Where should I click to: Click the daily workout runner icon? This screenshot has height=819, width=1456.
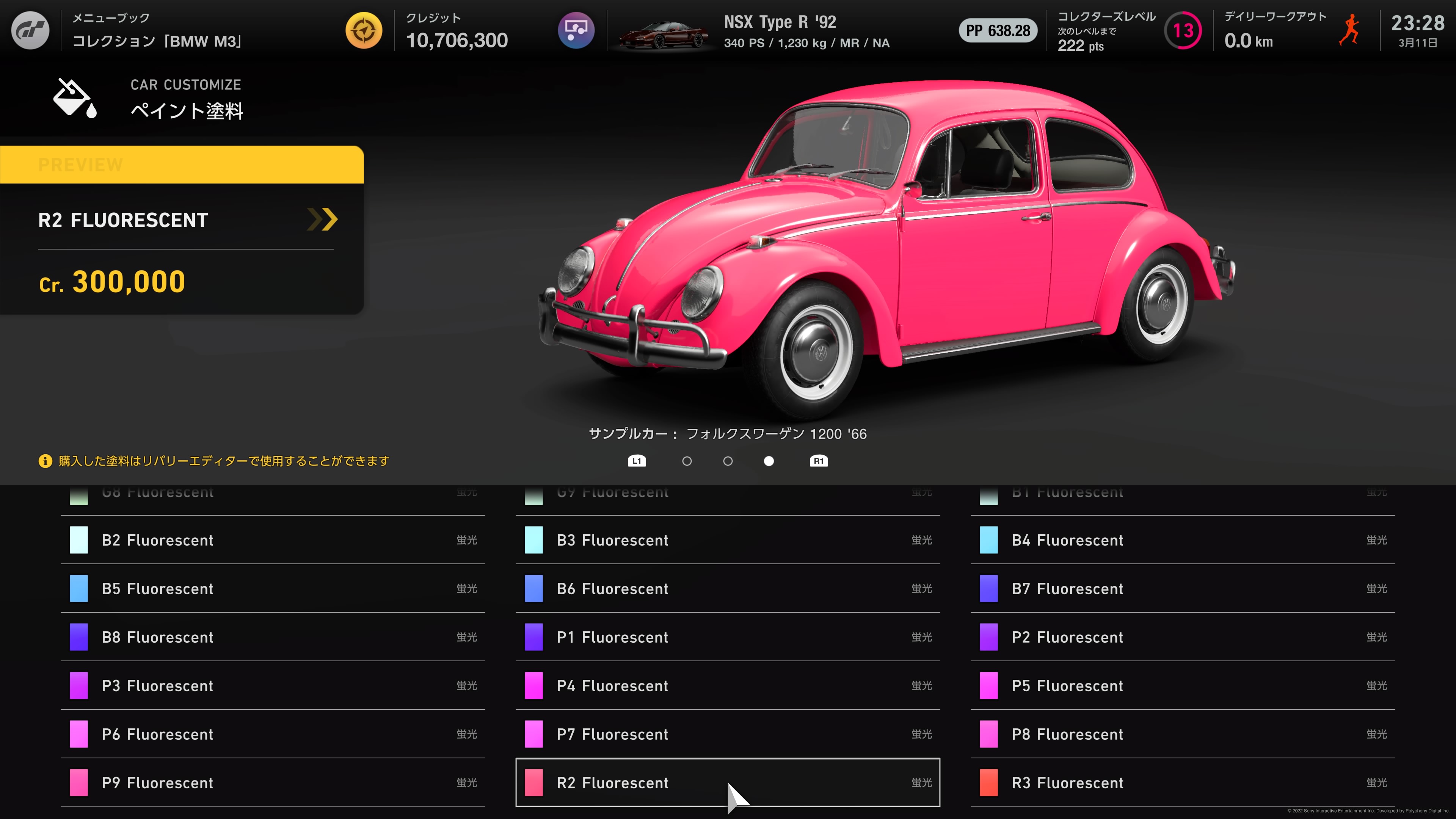pos(1350,30)
